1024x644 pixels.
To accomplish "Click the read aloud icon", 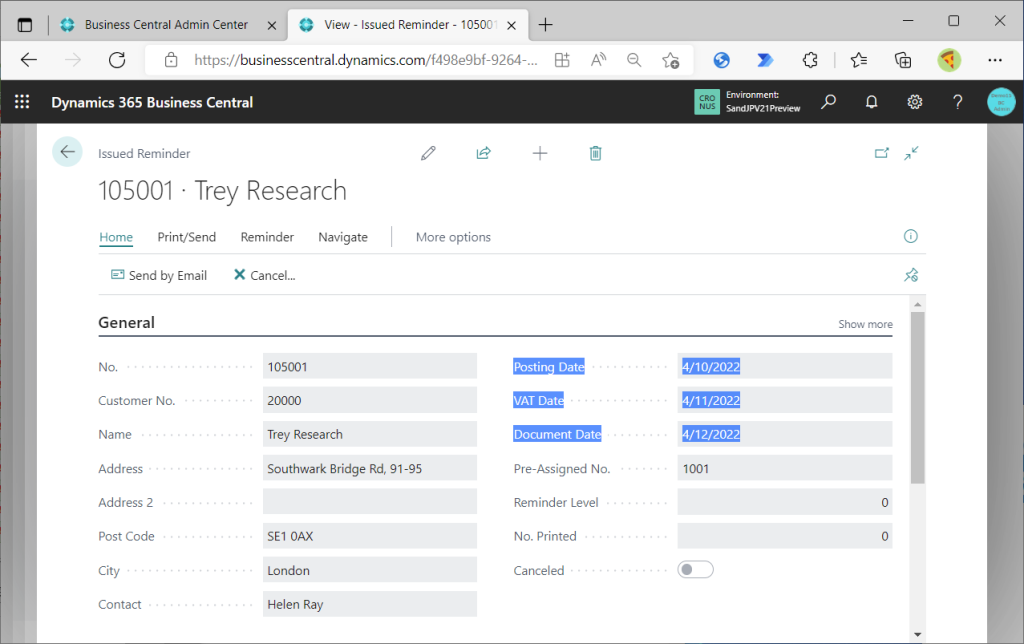I will pos(598,60).
